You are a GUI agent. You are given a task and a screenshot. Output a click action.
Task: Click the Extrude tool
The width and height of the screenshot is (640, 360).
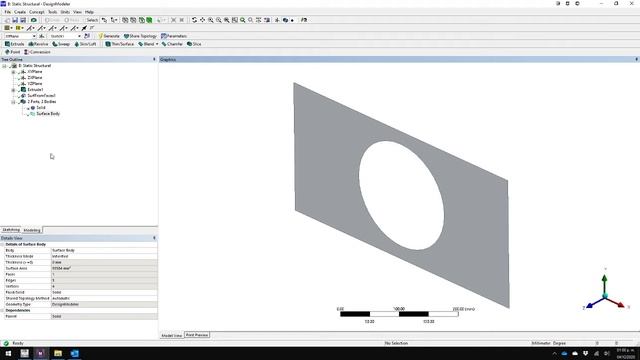[15, 44]
